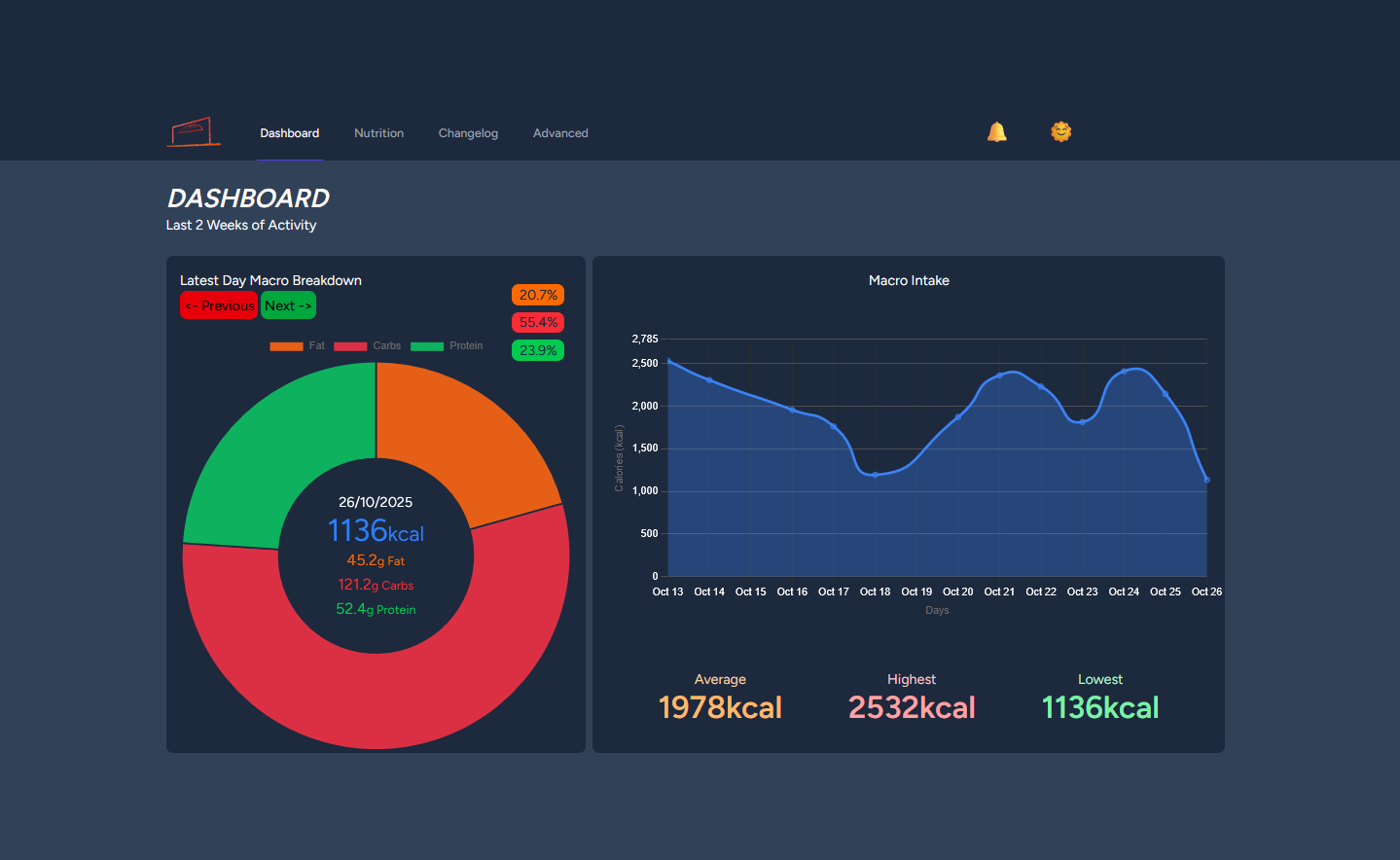Navigate to the Advanced tab
The image size is (1400, 860).
tap(560, 133)
